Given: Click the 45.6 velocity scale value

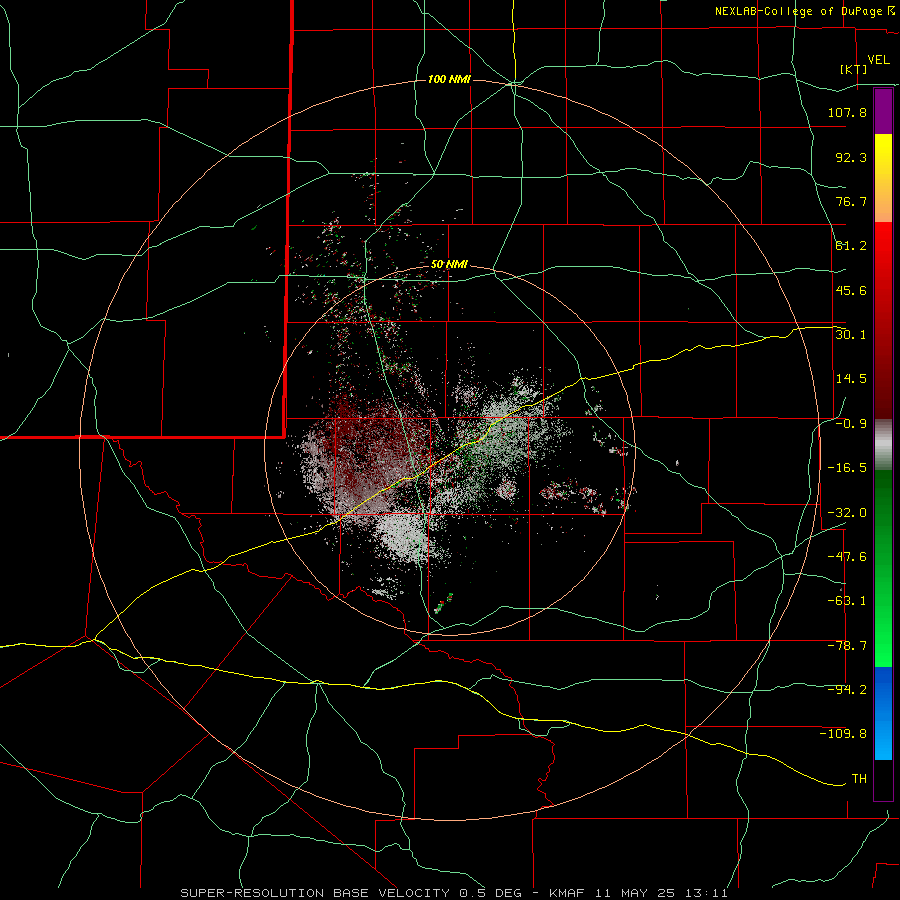Looking at the screenshot, I should (x=851, y=290).
